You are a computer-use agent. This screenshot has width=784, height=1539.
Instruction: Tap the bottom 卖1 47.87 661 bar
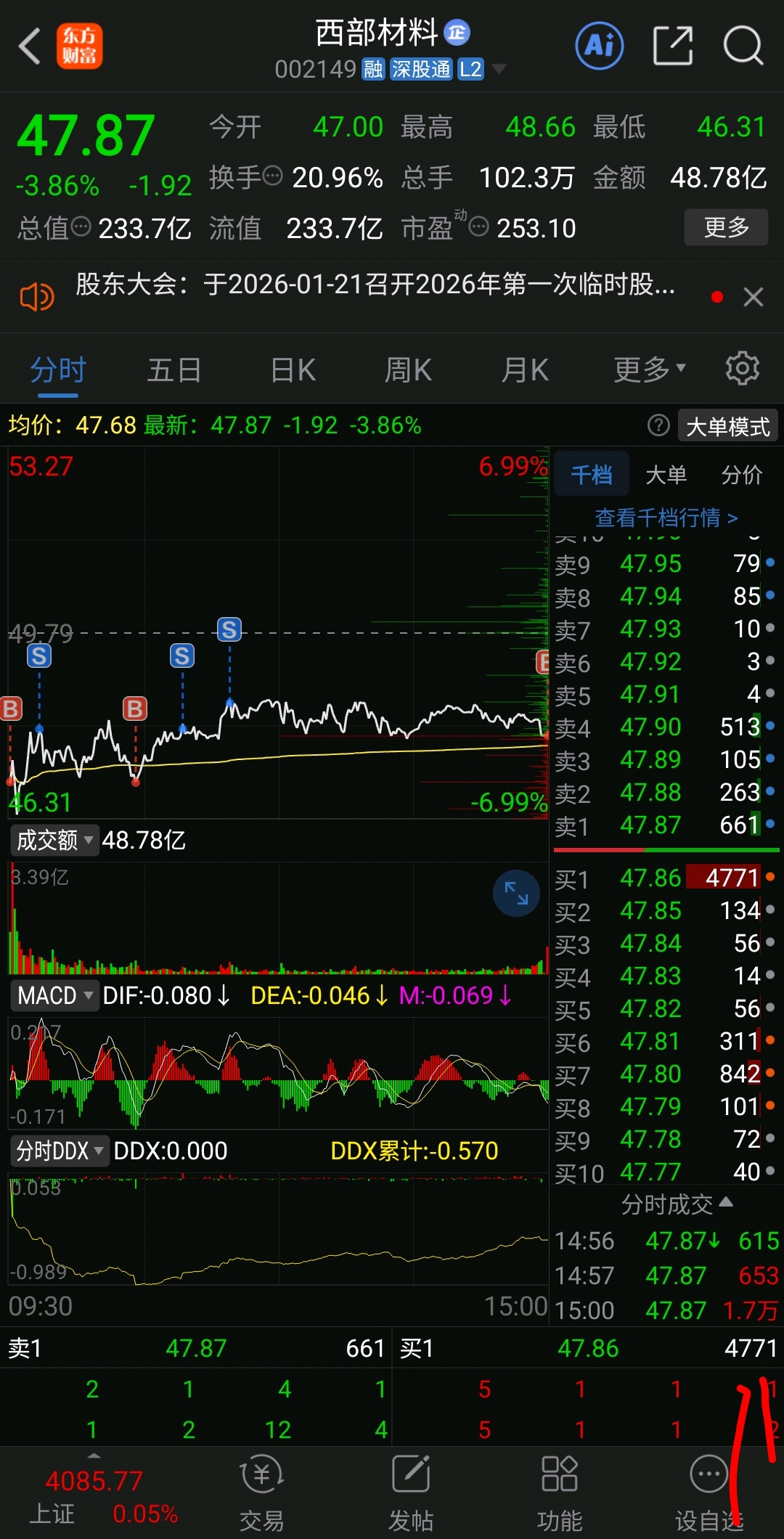click(196, 1348)
